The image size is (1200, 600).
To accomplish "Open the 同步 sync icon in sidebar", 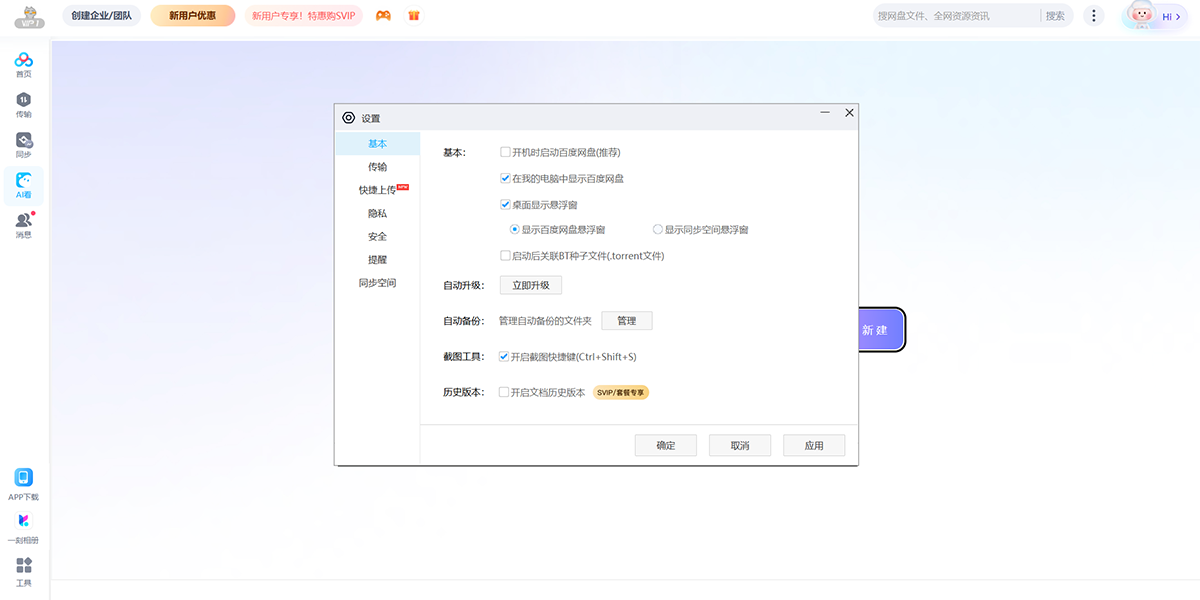I will (23, 142).
